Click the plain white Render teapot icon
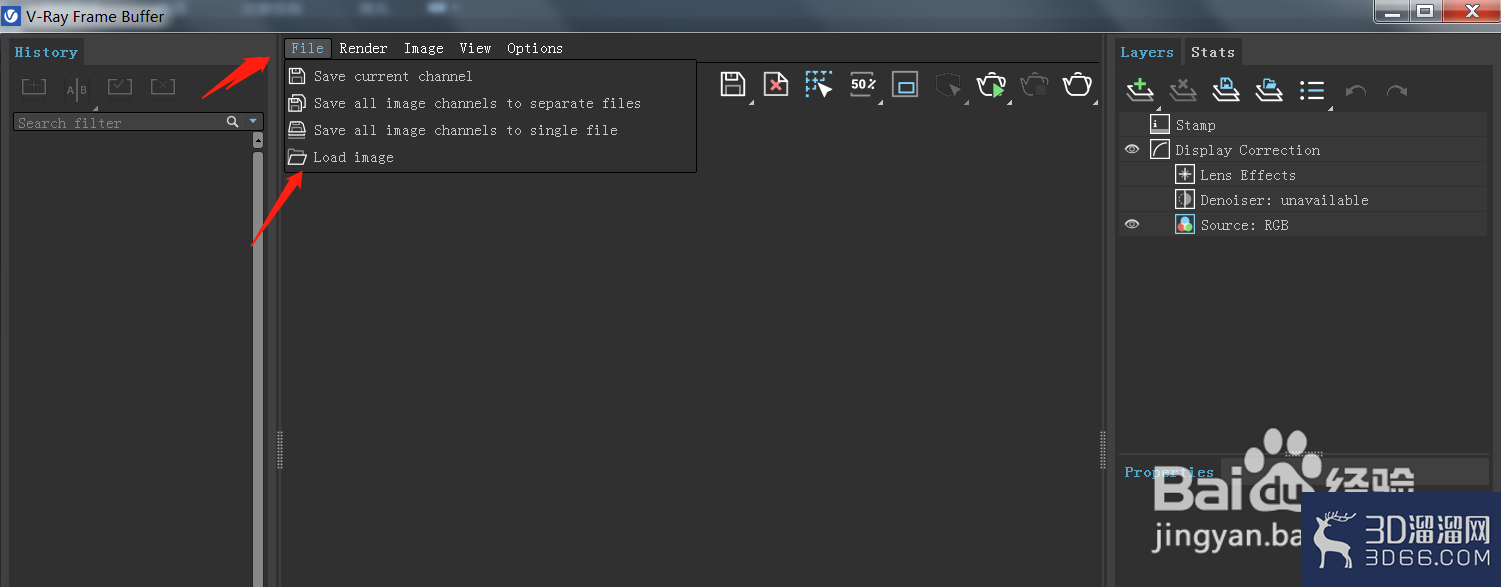The width and height of the screenshot is (1501, 587). 1077,85
